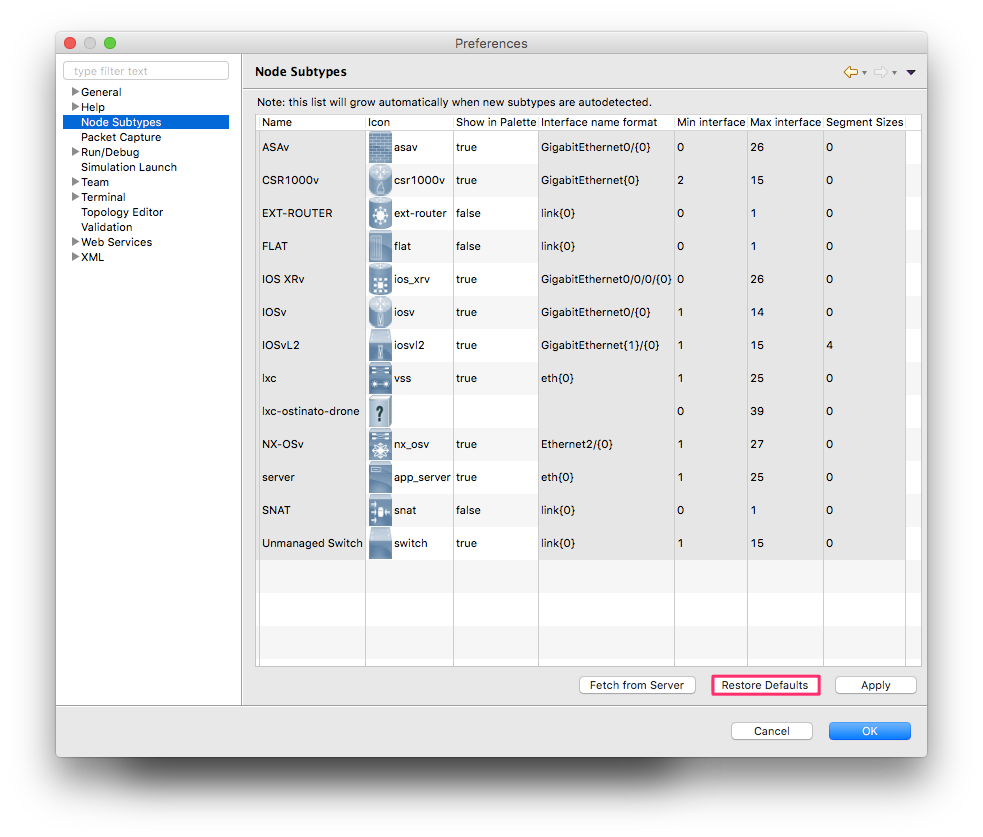Screen dimensions: 983x837
Task: Click the snat icon
Action: 380,510
